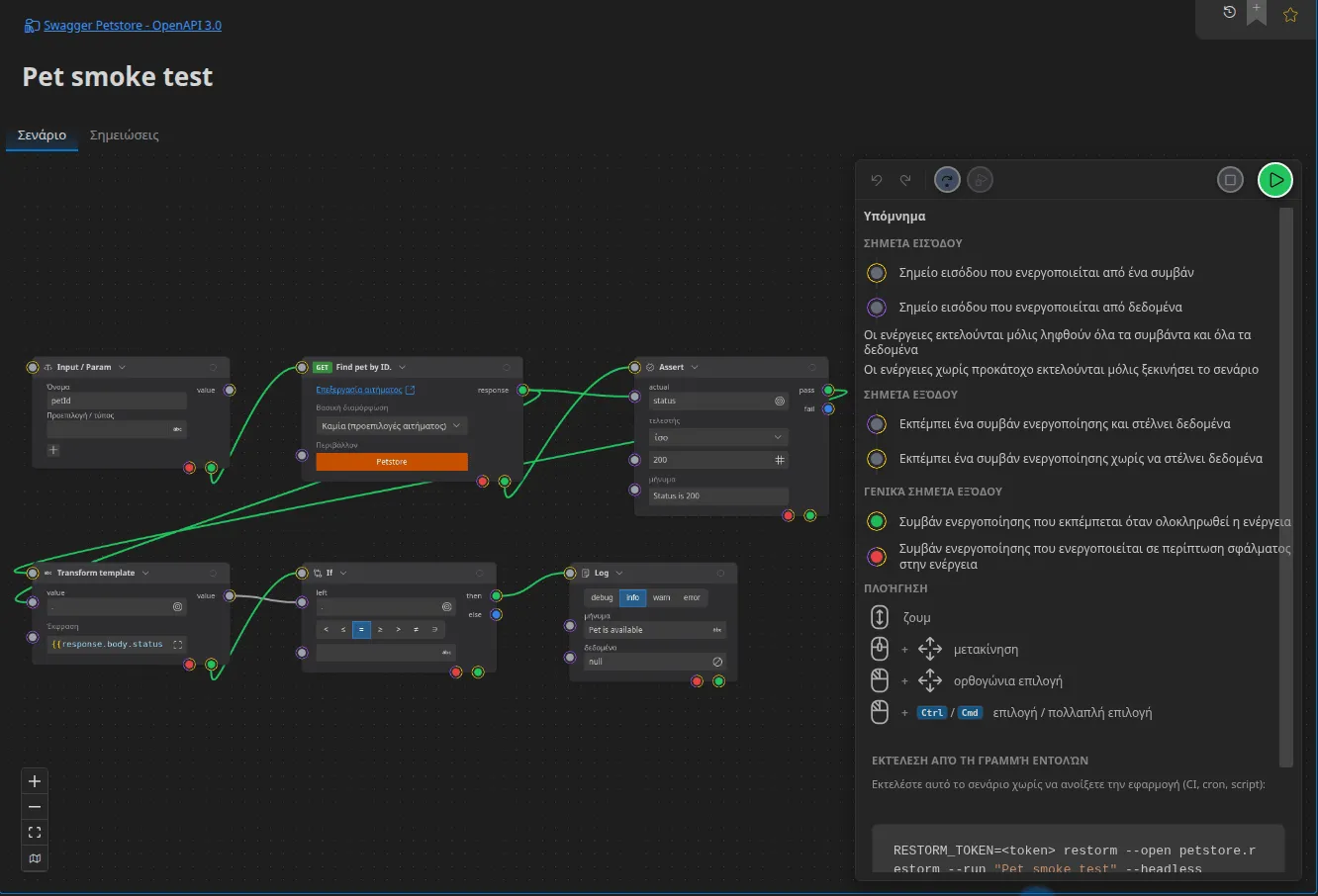Open the ίσο operator dropdown in Assert

pyautogui.click(x=718, y=437)
